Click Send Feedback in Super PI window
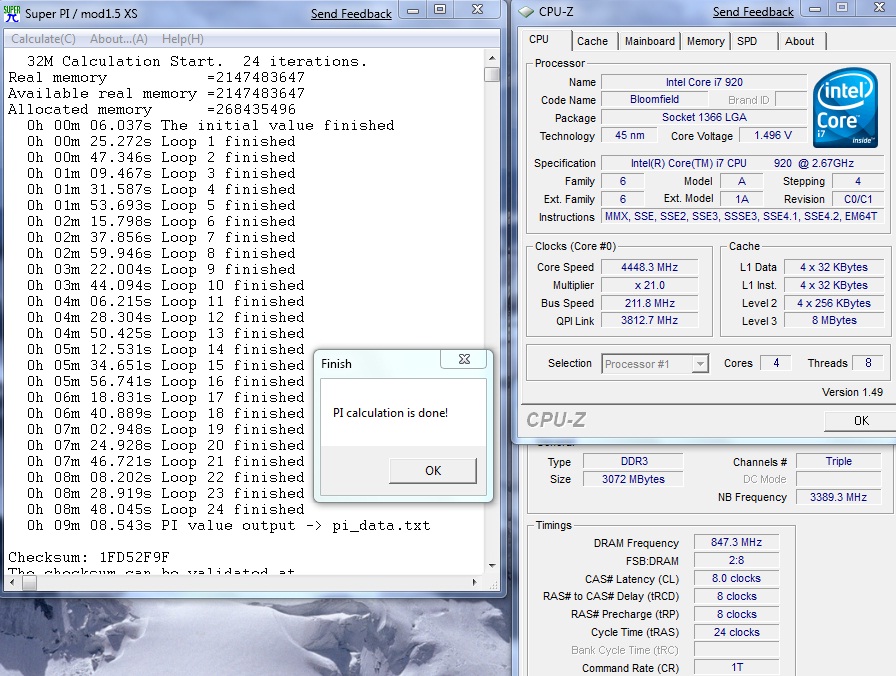 (x=351, y=14)
